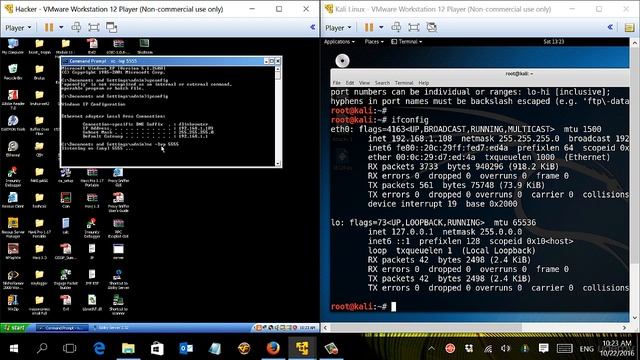Click the Kali clock Sat 13:23
This screenshot has width=640, height=360.
(x=553, y=42)
